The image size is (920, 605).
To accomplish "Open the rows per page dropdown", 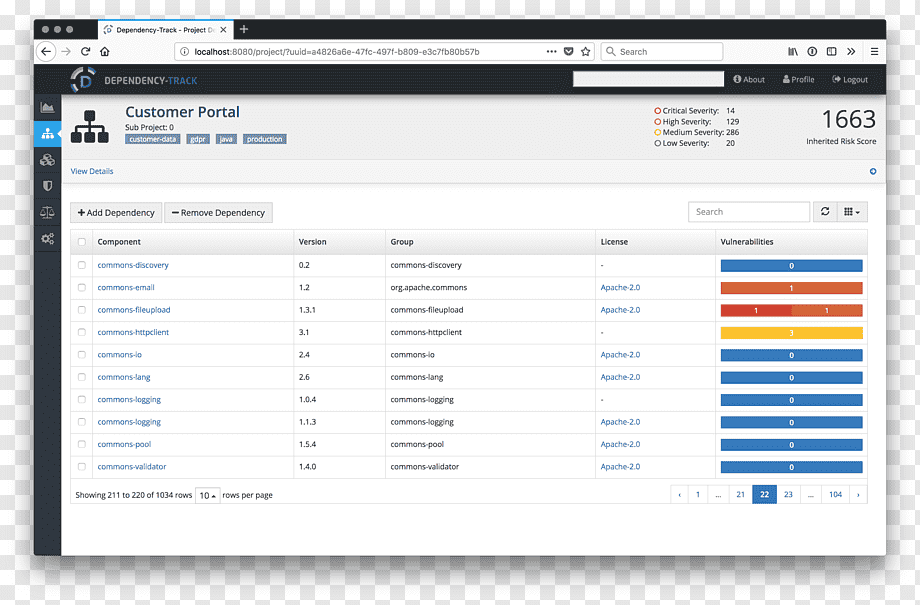I will (x=208, y=495).
